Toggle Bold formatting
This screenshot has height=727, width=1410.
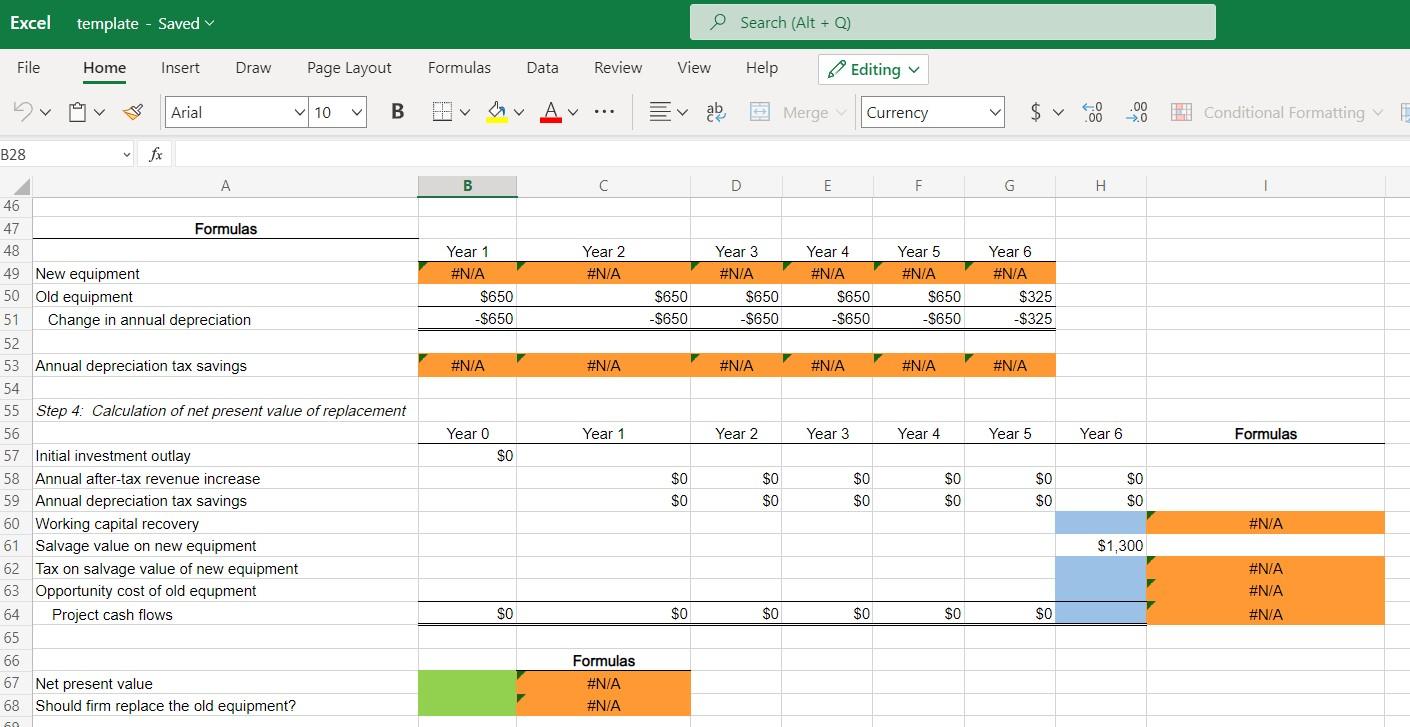coord(397,112)
